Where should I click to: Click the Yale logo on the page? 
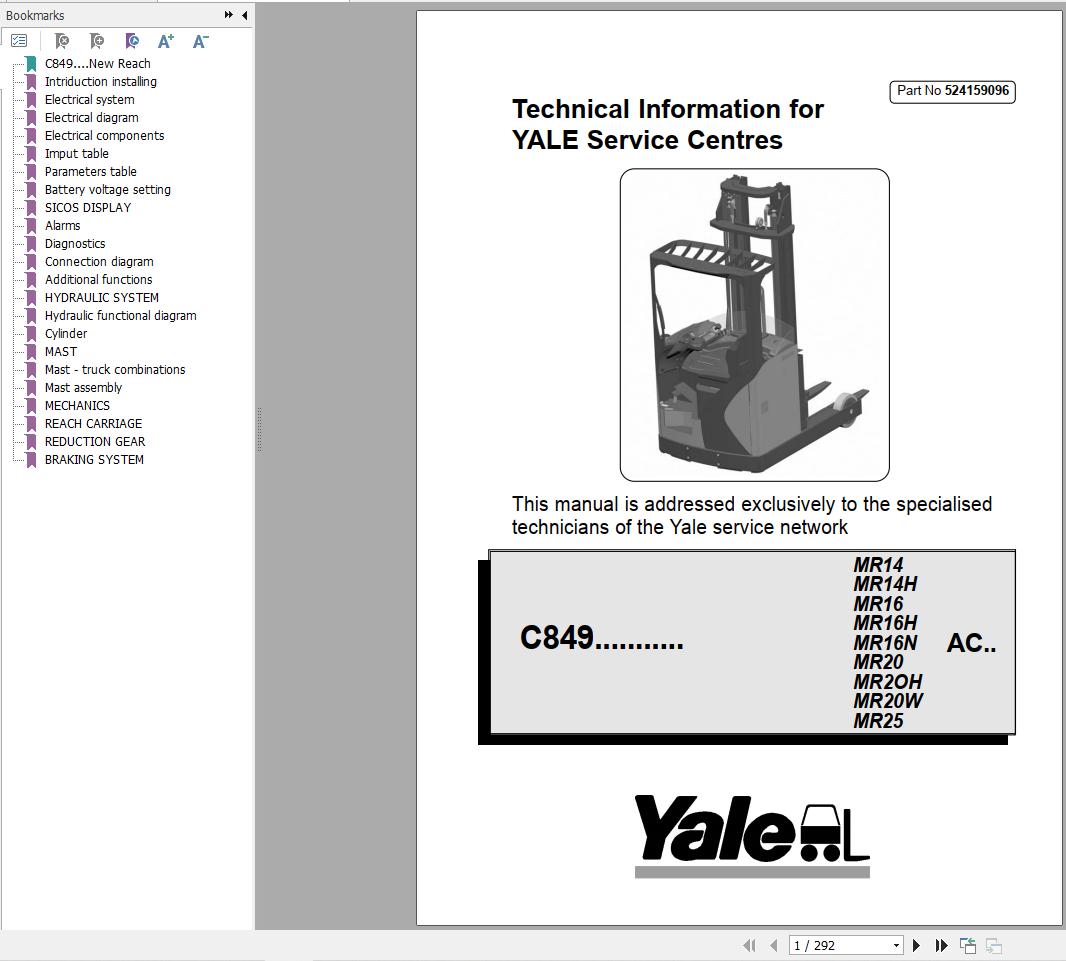(752, 836)
